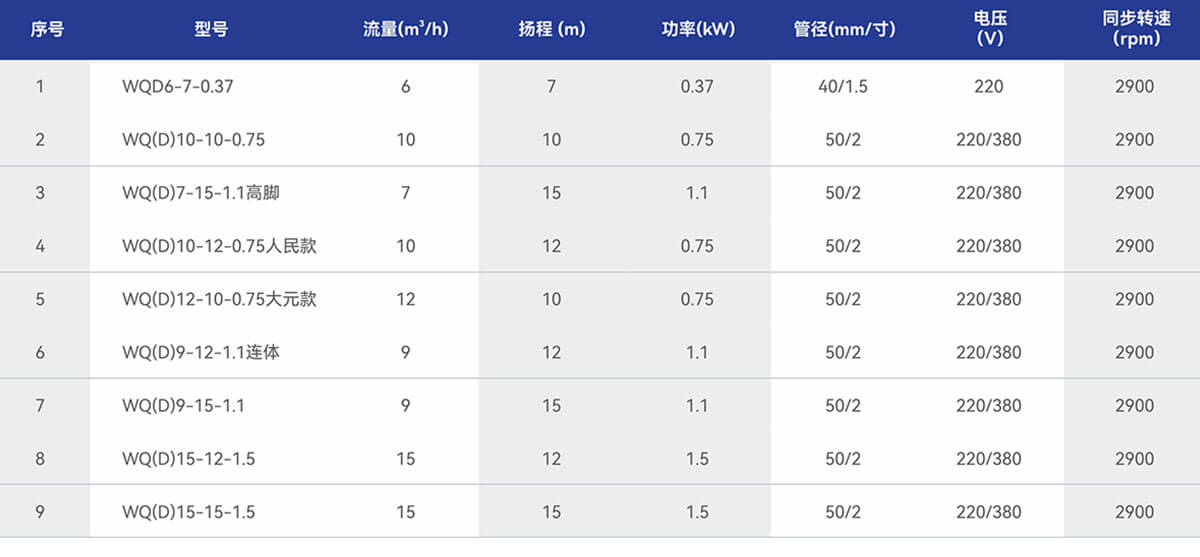This screenshot has height=557, width=1200.
Task: Click the 型号 column header
Action: [x=211, y=29]
